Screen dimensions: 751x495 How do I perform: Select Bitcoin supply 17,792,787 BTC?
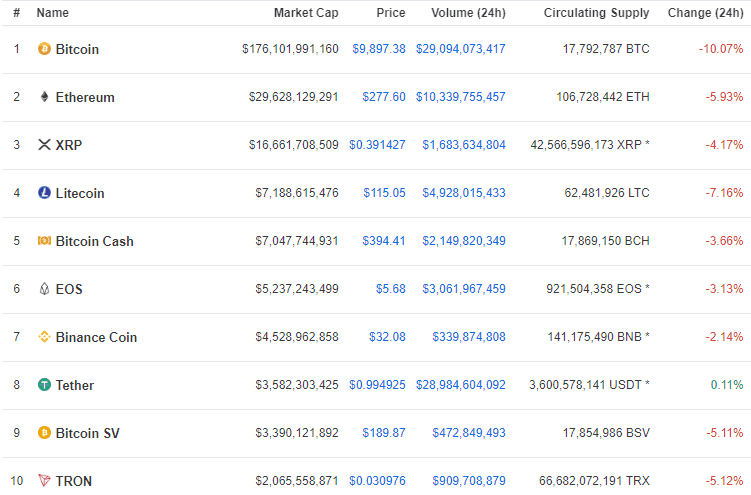(606, 49)
